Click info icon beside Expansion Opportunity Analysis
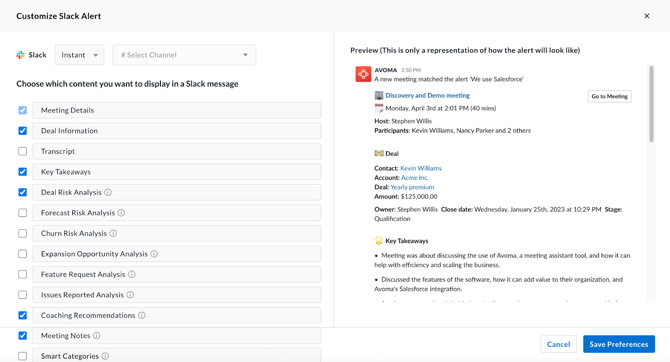The height and width of the screenshot is (362, 670). 154,254
